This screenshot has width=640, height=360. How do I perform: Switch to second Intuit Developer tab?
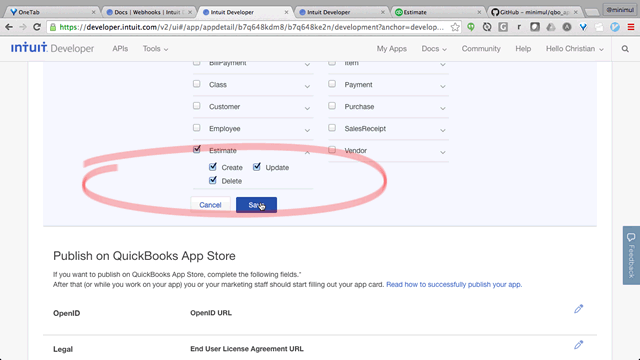coord(341,12)
